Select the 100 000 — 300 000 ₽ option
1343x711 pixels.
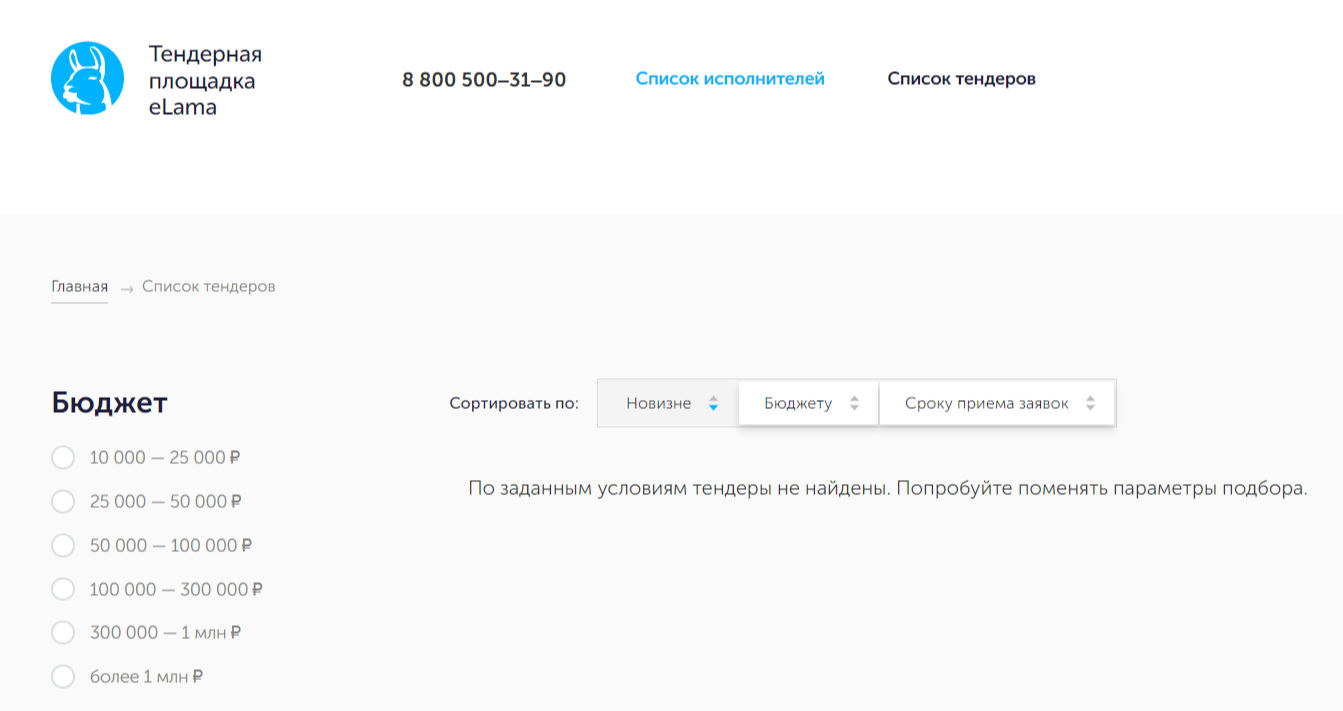tap(63, 589)
